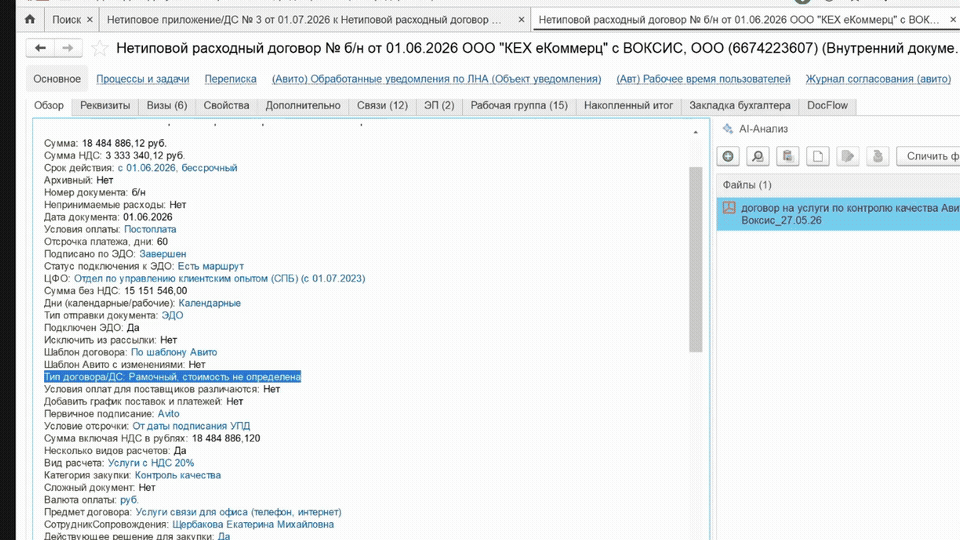Open the validity term link с 01.06.2026, бессрочный
This screenshot has width=960, height=540.
[178, 168]
